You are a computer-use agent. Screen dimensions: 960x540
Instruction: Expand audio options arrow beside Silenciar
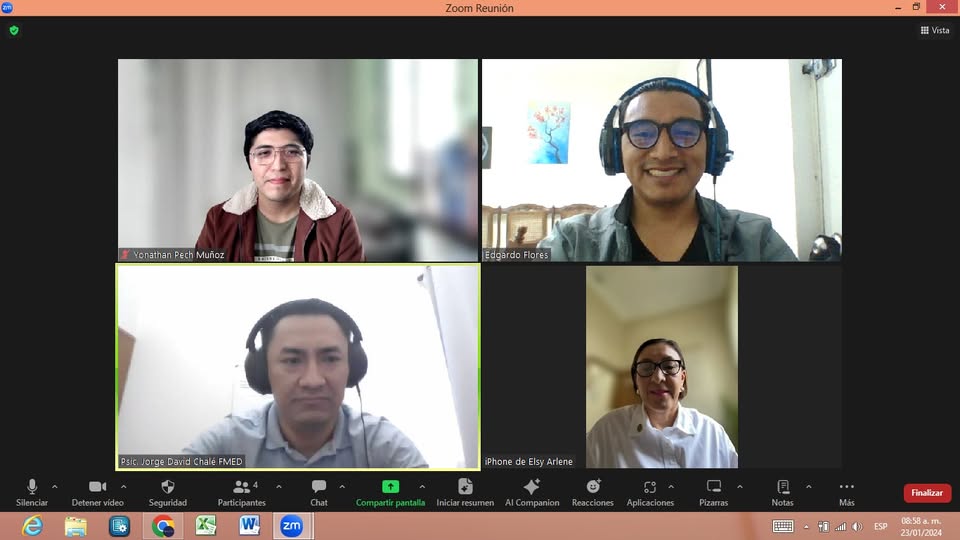click(55, 487)
